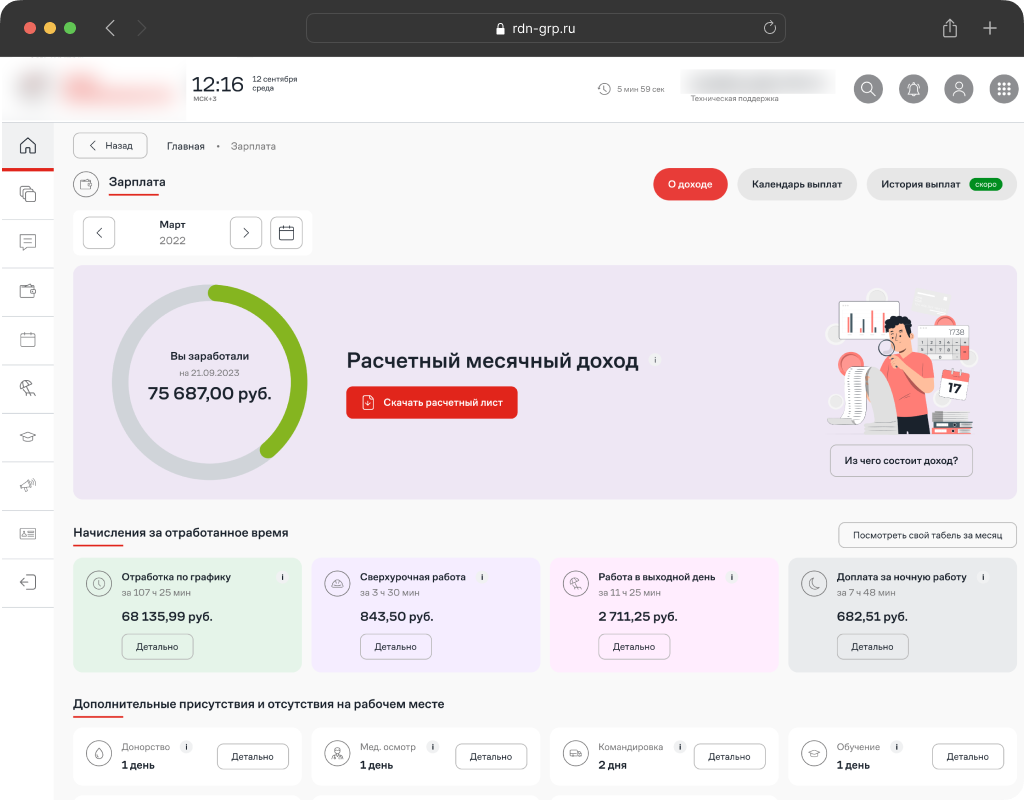1024x800 pixels.
Task: Open the user profile icon
Action: point(958,89)
